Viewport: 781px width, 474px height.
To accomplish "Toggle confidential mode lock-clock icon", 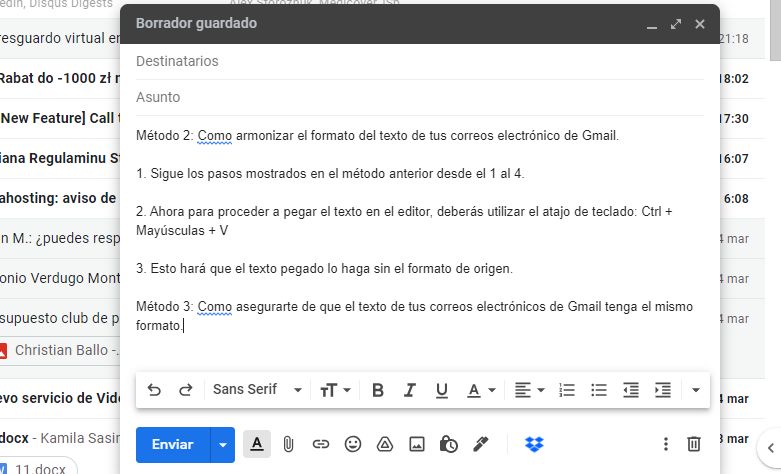I will click(x=448, y=444).
